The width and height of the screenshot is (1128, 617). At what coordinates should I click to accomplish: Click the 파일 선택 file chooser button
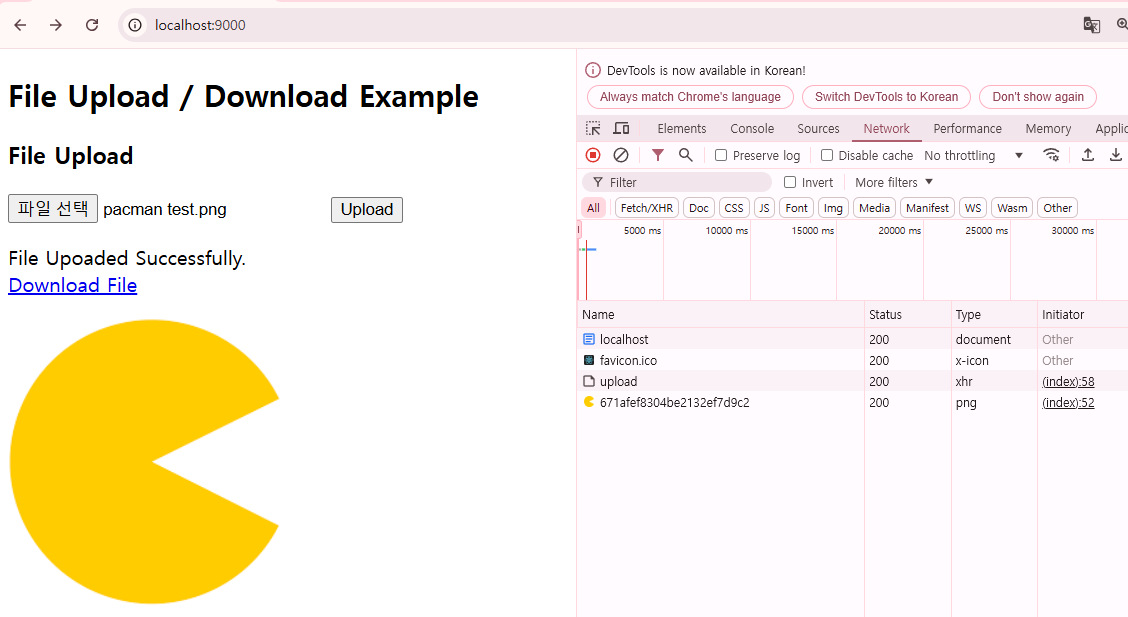(x=53, y=209)
